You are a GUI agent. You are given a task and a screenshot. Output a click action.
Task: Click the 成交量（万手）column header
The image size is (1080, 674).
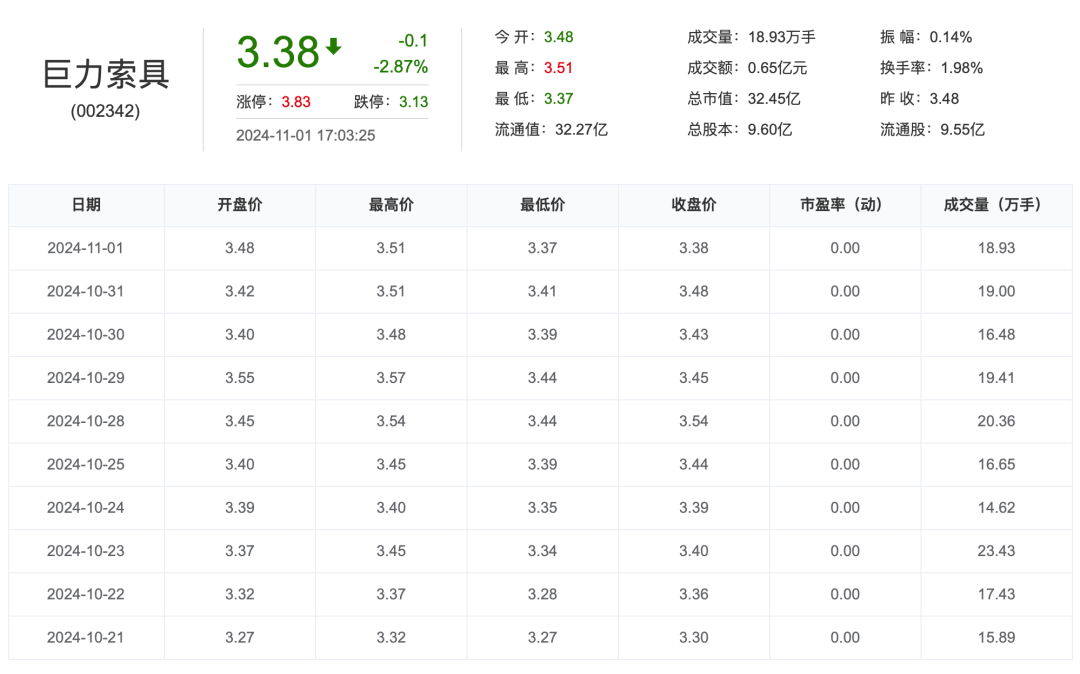[x=997, y=204]
